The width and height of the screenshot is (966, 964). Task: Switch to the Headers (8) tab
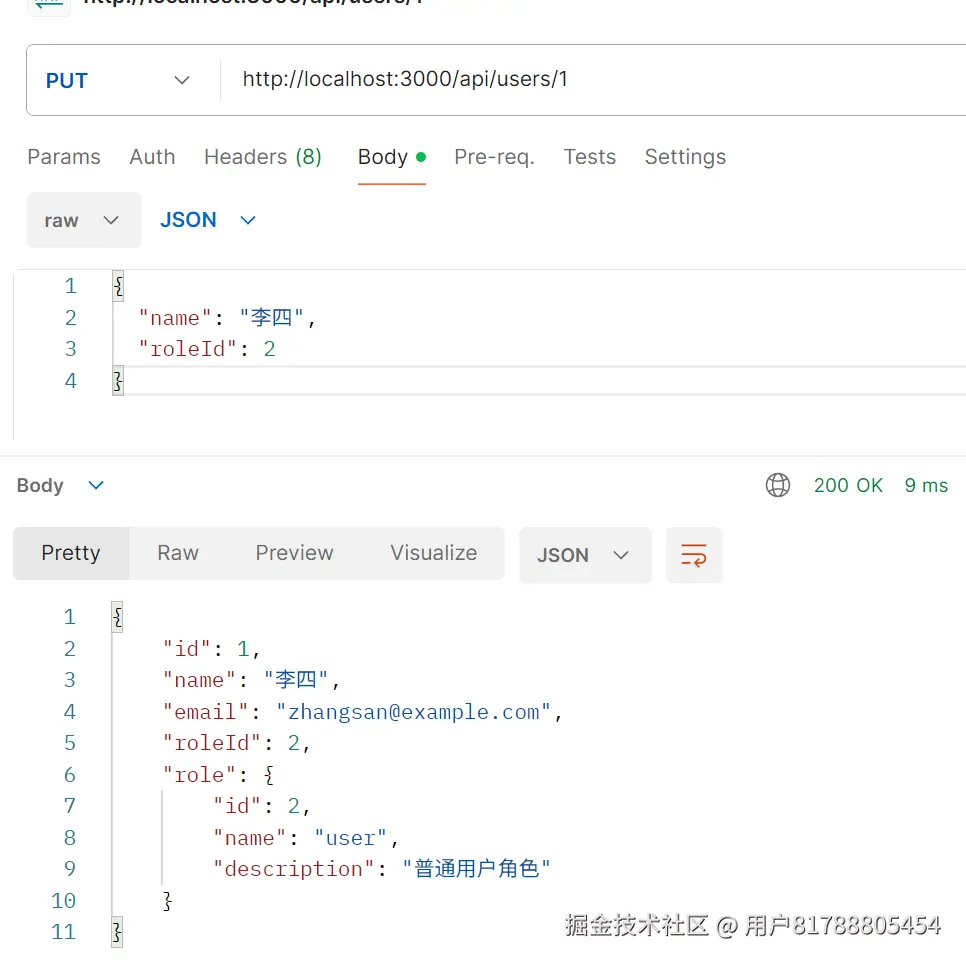[x=263, y=157]
